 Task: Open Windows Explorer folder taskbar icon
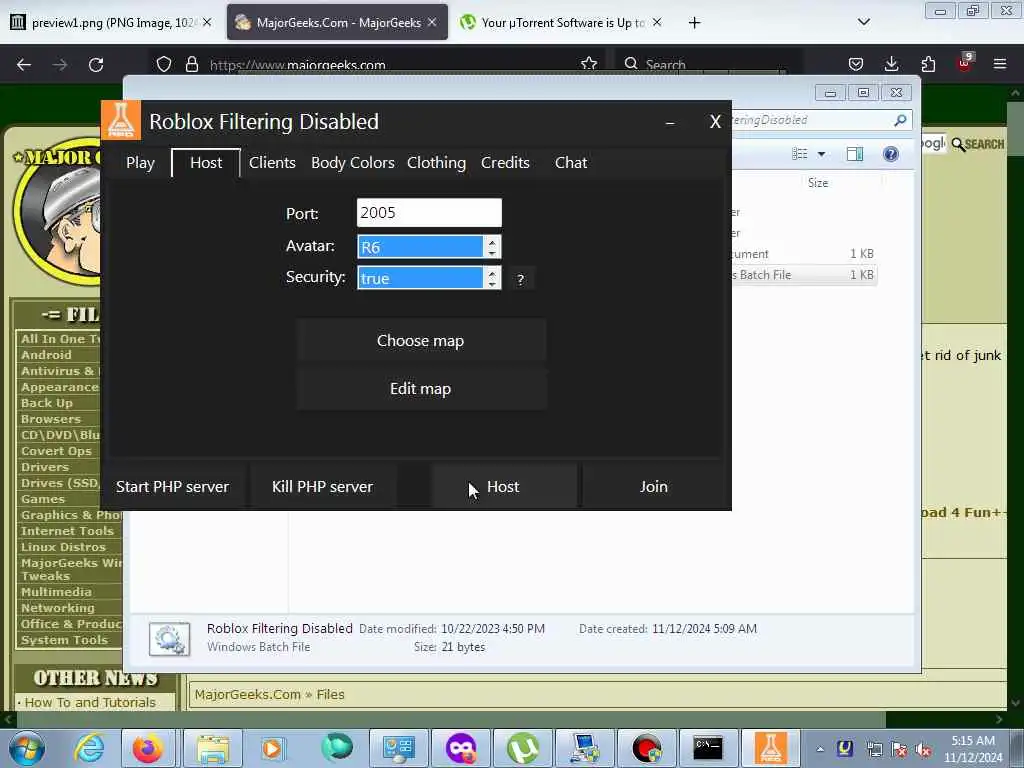click(213, 748)
